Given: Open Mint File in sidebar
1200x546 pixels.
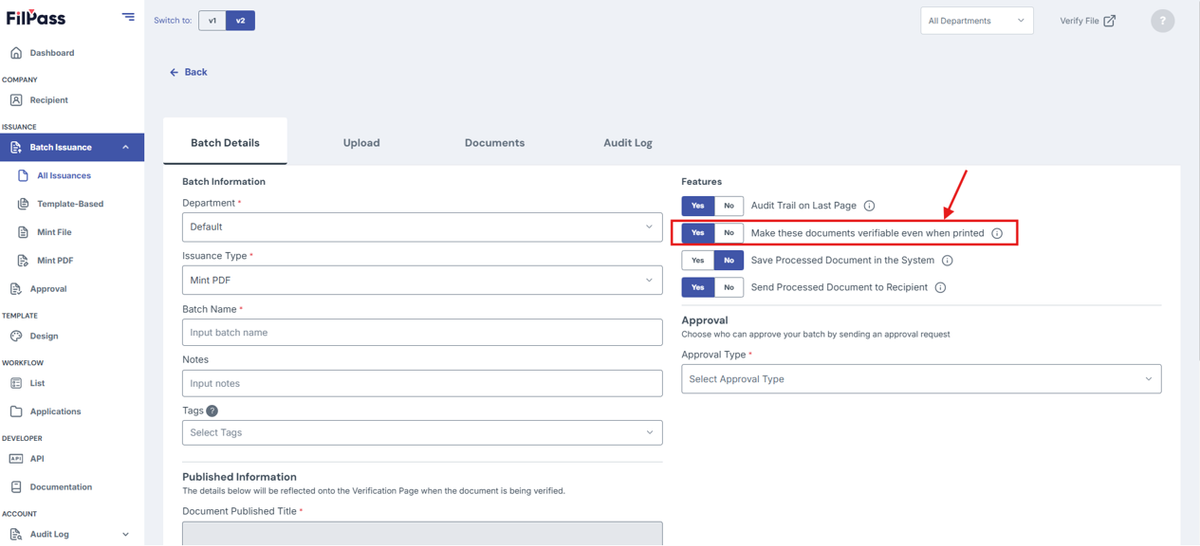Looking at the screenshot, I should pos(54,232).
